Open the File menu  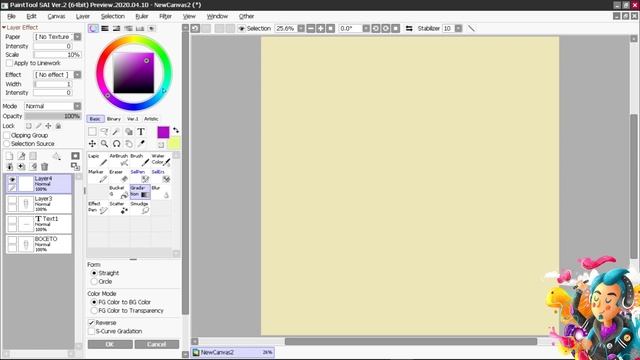pos(11,16)
